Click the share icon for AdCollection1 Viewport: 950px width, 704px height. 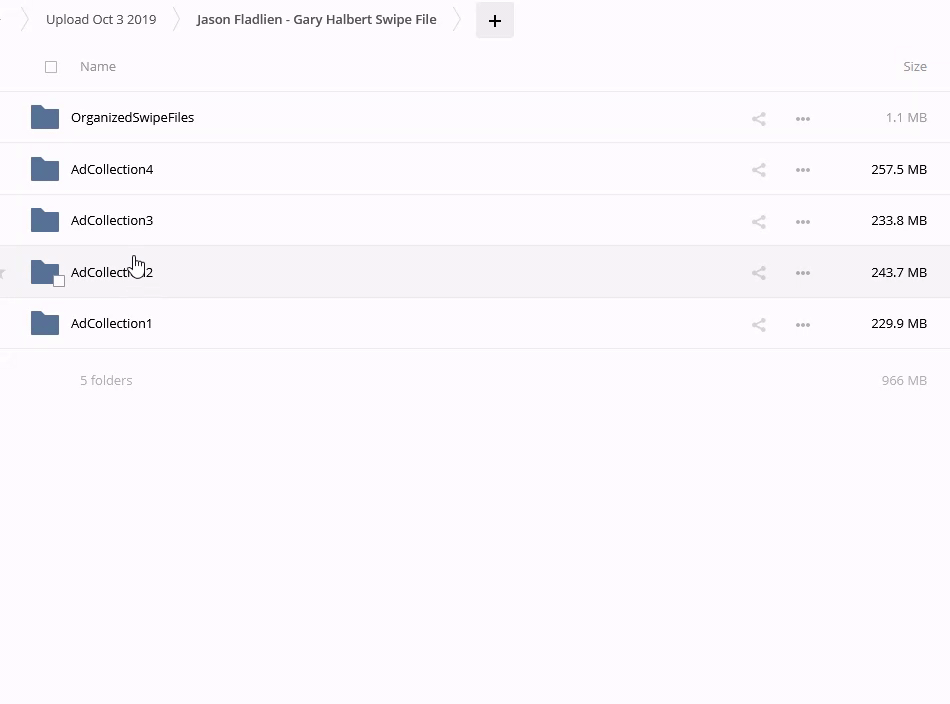coord(758,325)
